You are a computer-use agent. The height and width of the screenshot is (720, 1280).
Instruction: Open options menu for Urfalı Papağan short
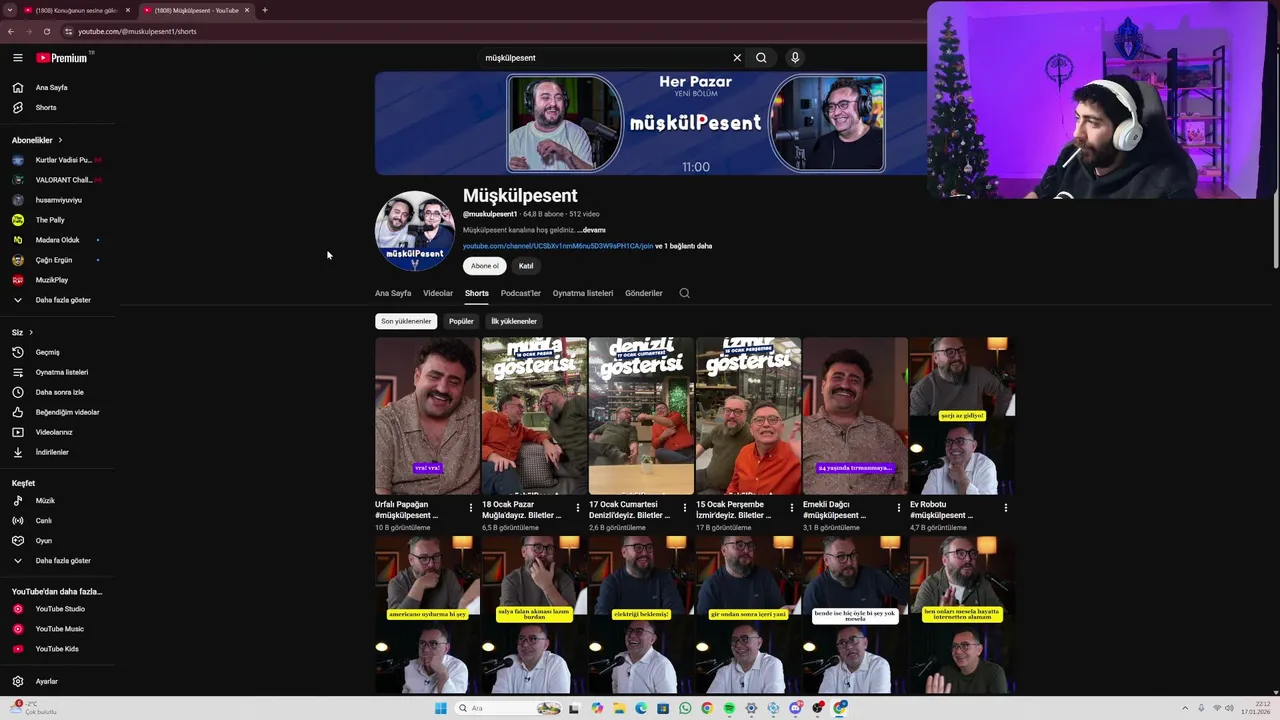(x=471, y=508)
